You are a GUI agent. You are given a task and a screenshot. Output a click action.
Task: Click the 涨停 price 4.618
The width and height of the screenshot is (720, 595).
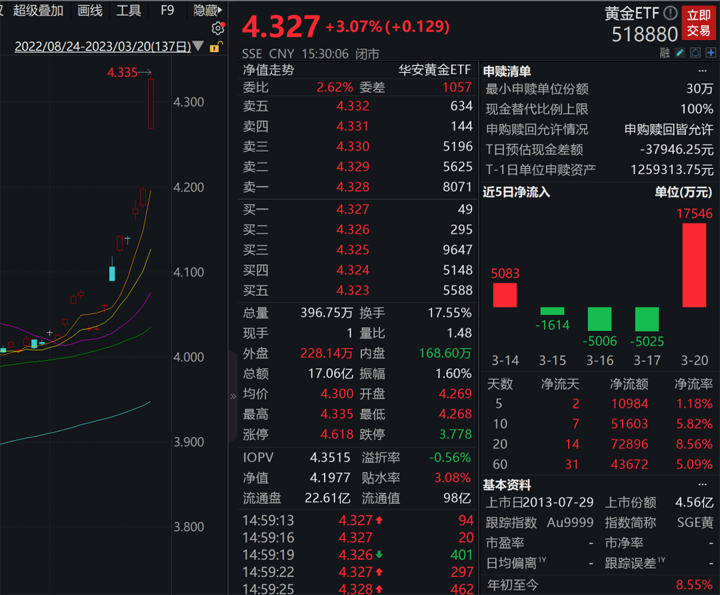(x=337, y=434)
